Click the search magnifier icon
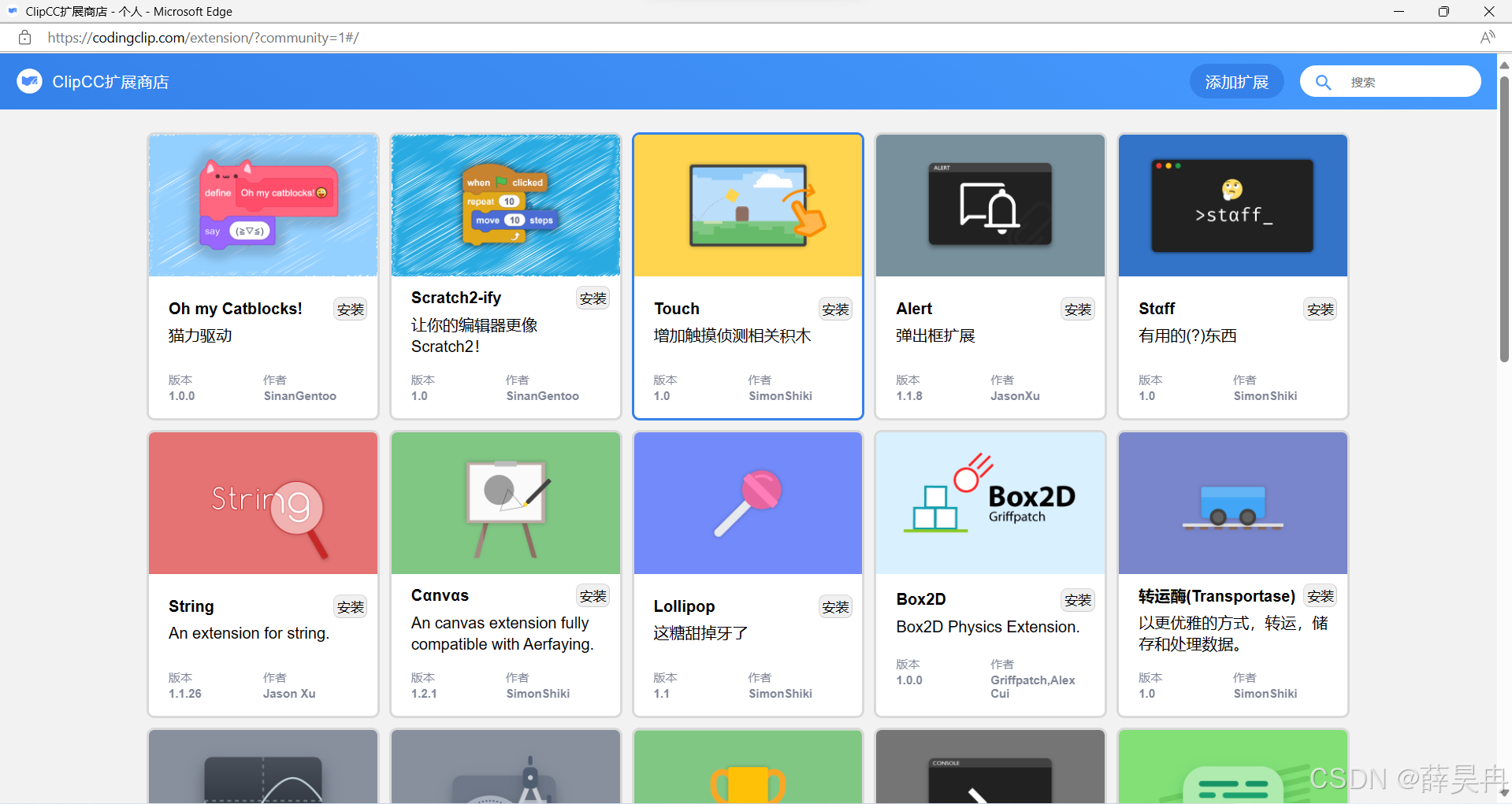This screenshot has height=804, width=1512. [x=1323, y=82]
